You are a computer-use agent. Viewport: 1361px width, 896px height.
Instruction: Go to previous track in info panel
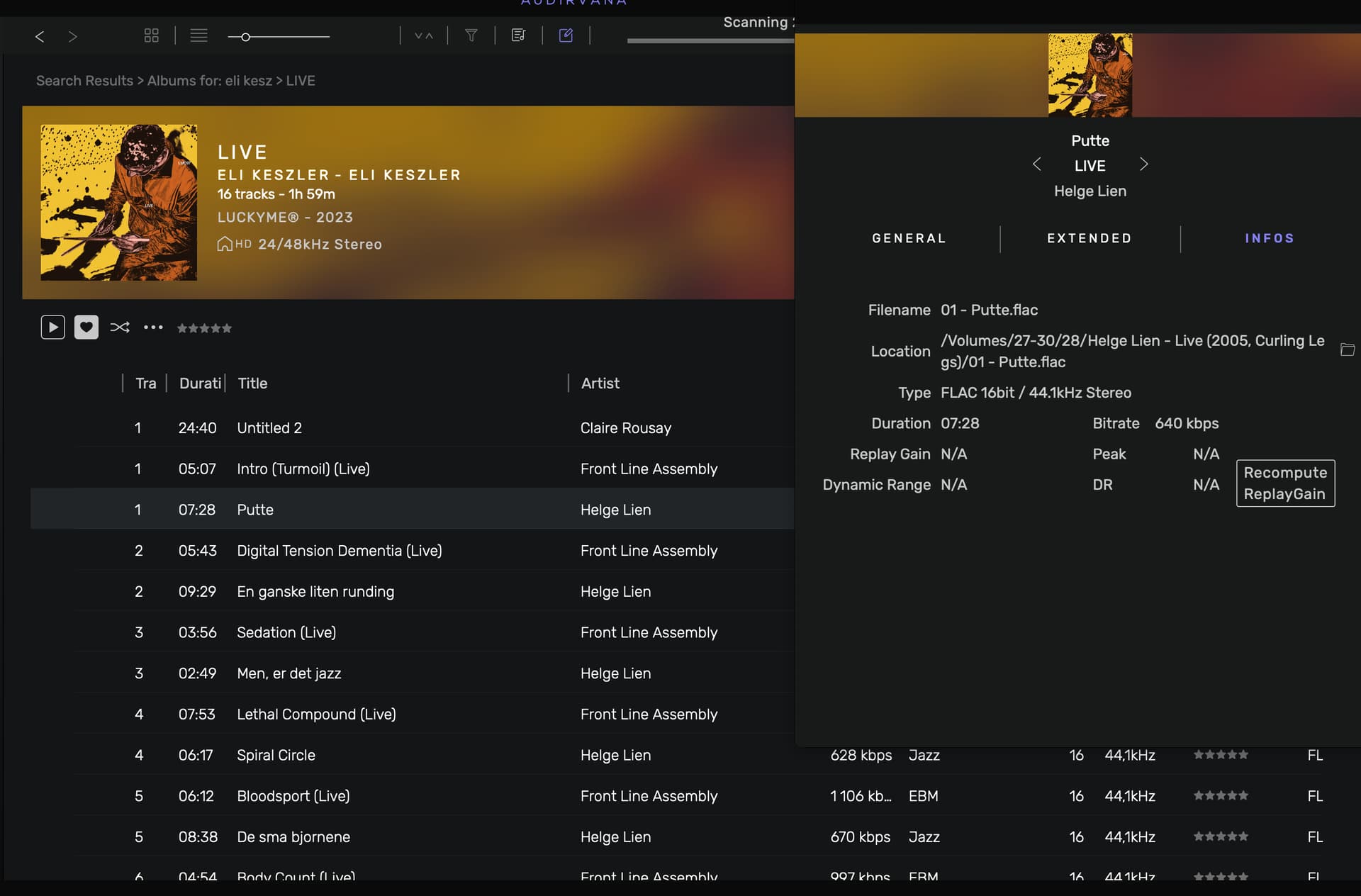point(1036,164)
